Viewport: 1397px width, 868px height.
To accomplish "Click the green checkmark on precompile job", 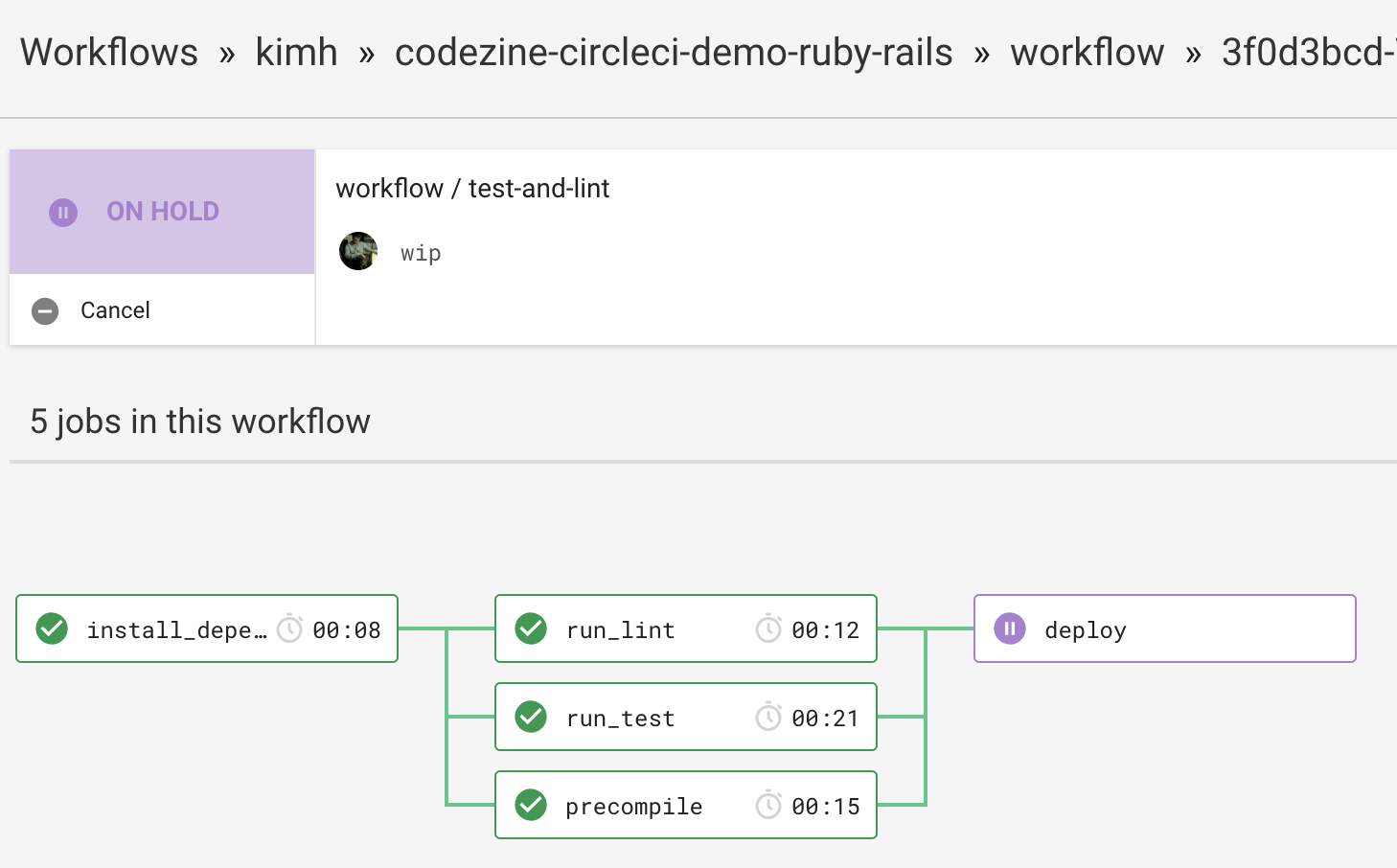I will tap(531, 805).
